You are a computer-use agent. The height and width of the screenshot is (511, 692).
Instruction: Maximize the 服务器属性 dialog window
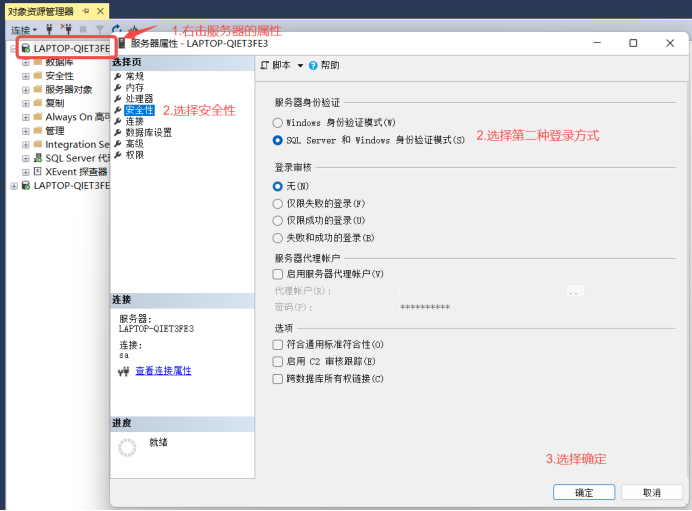(633, 43)
